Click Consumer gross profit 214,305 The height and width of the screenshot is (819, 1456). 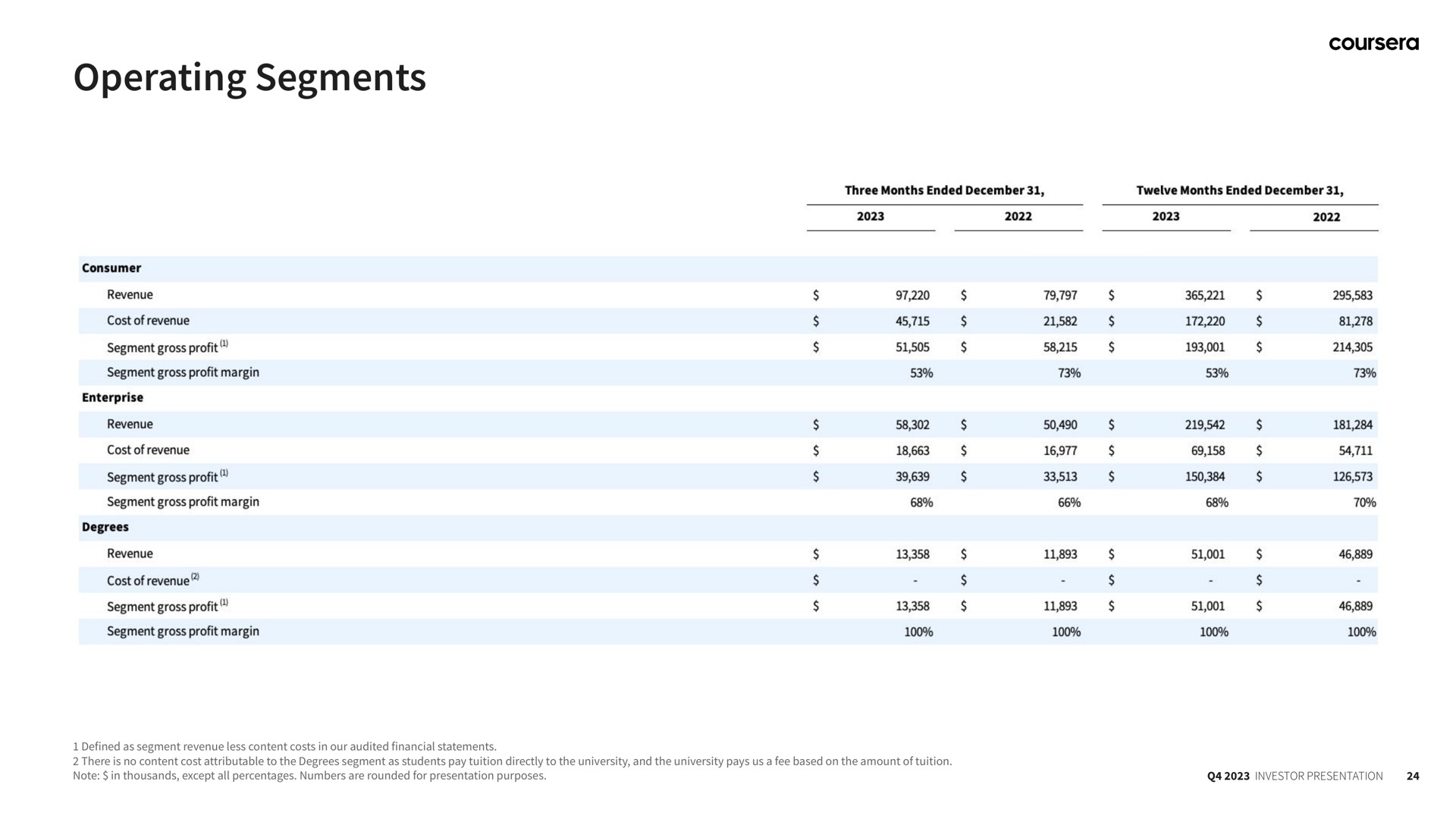(x=1353, y=347)
